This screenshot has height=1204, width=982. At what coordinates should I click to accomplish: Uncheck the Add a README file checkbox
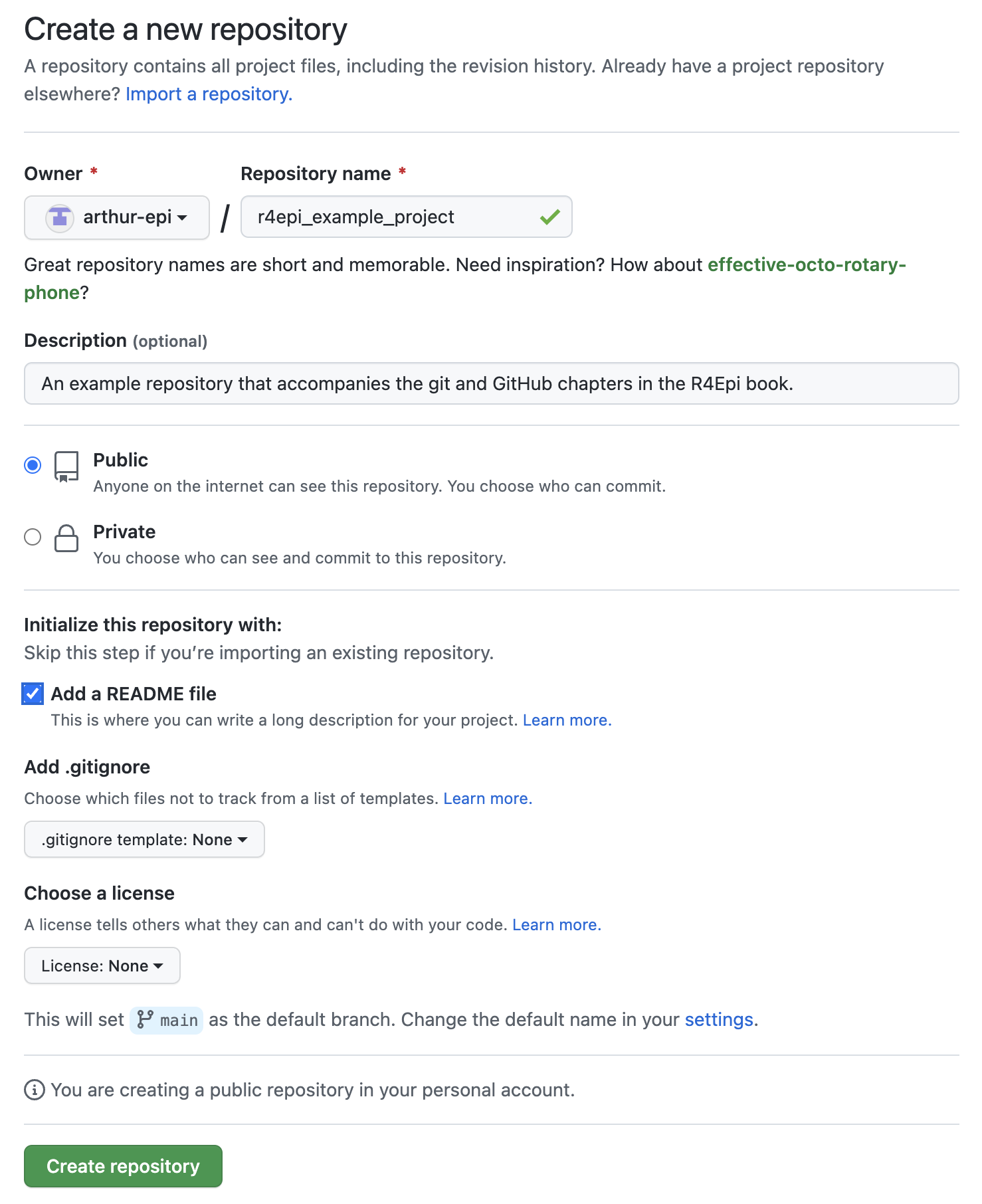pyautogui.click(x=33, y=694)
